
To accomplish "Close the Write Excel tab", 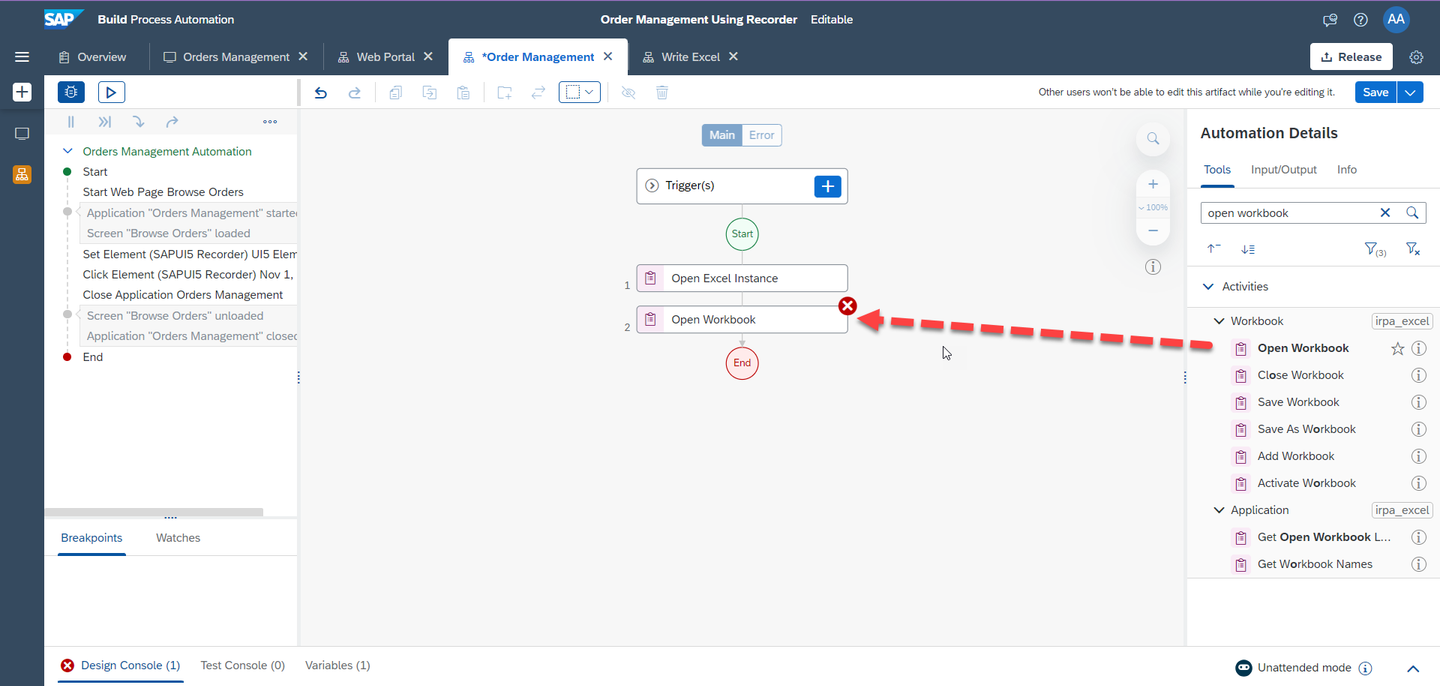I will point(733,57).
